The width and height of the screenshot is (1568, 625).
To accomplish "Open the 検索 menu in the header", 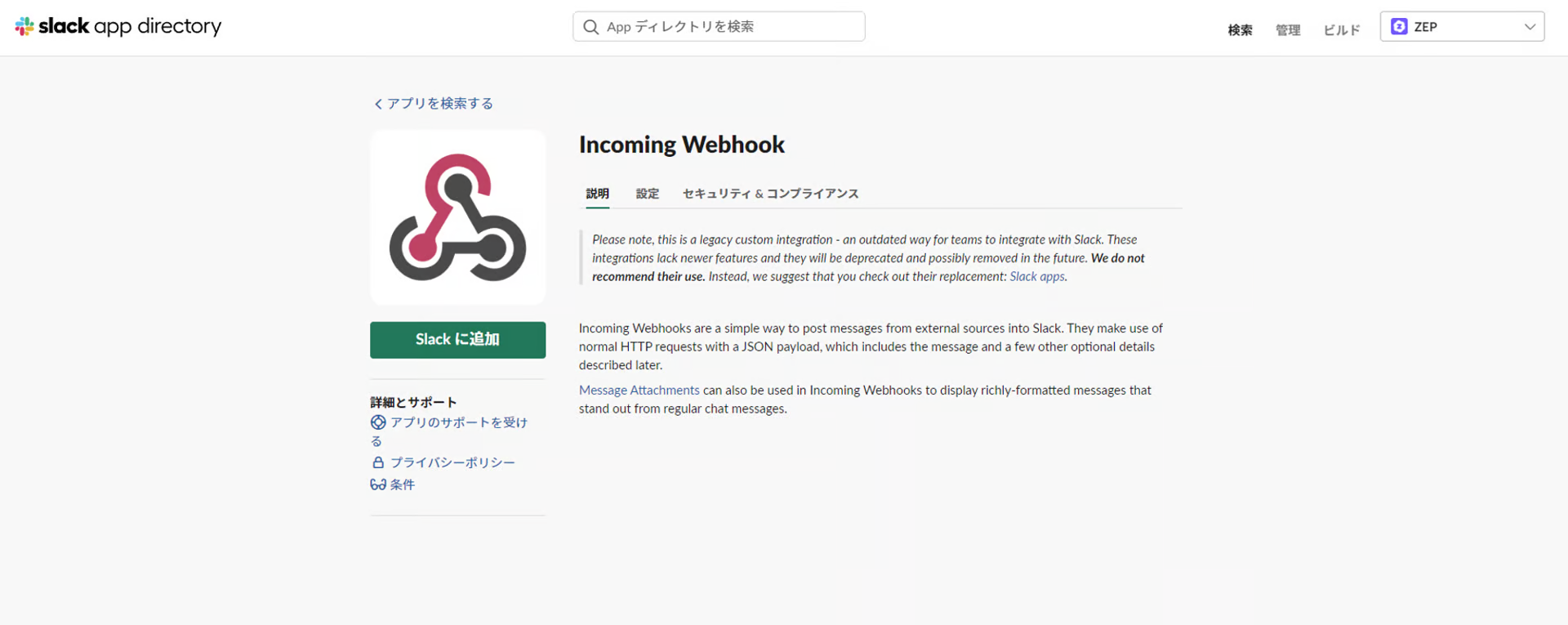I will tap(1240, 30).
